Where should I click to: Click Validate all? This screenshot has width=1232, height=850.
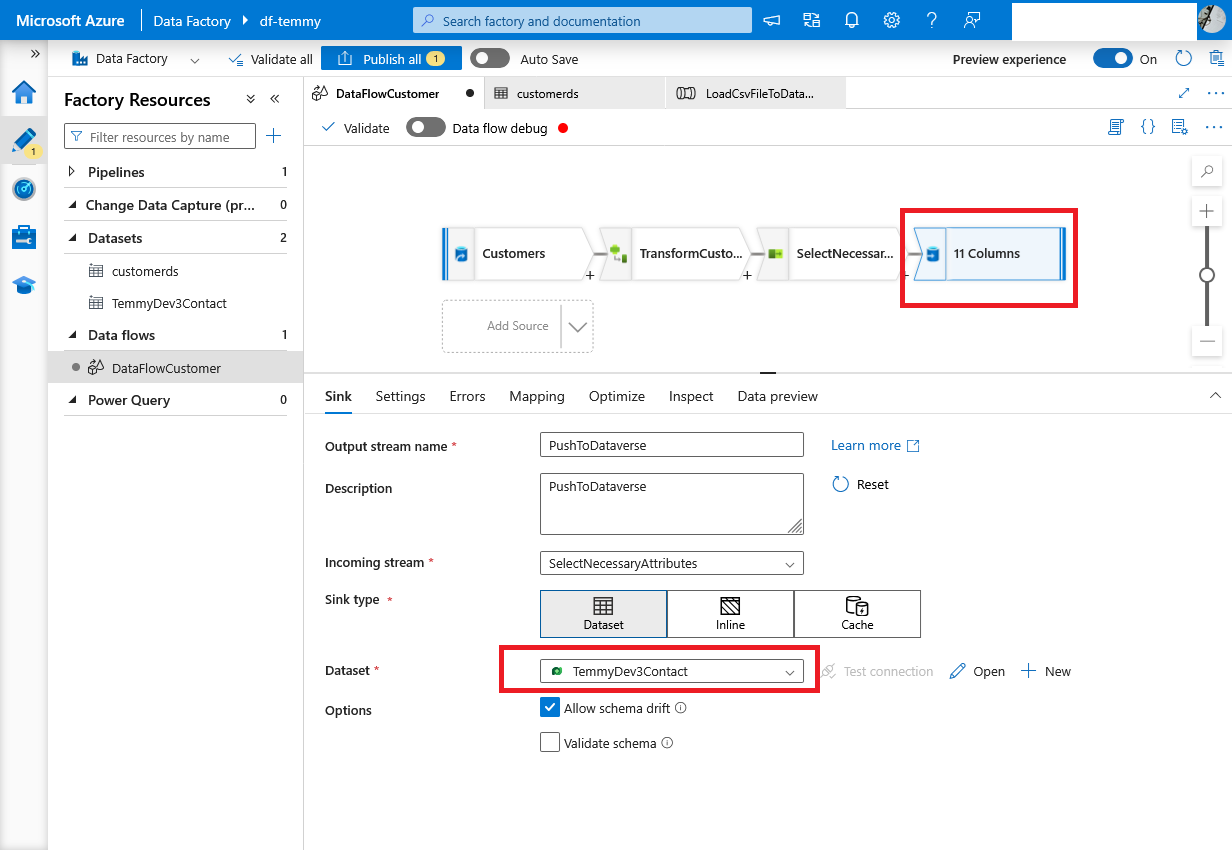click(270, 59)
